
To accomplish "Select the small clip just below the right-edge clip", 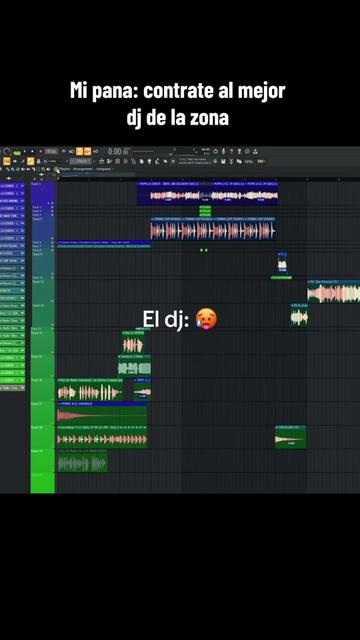I will 300,315.
